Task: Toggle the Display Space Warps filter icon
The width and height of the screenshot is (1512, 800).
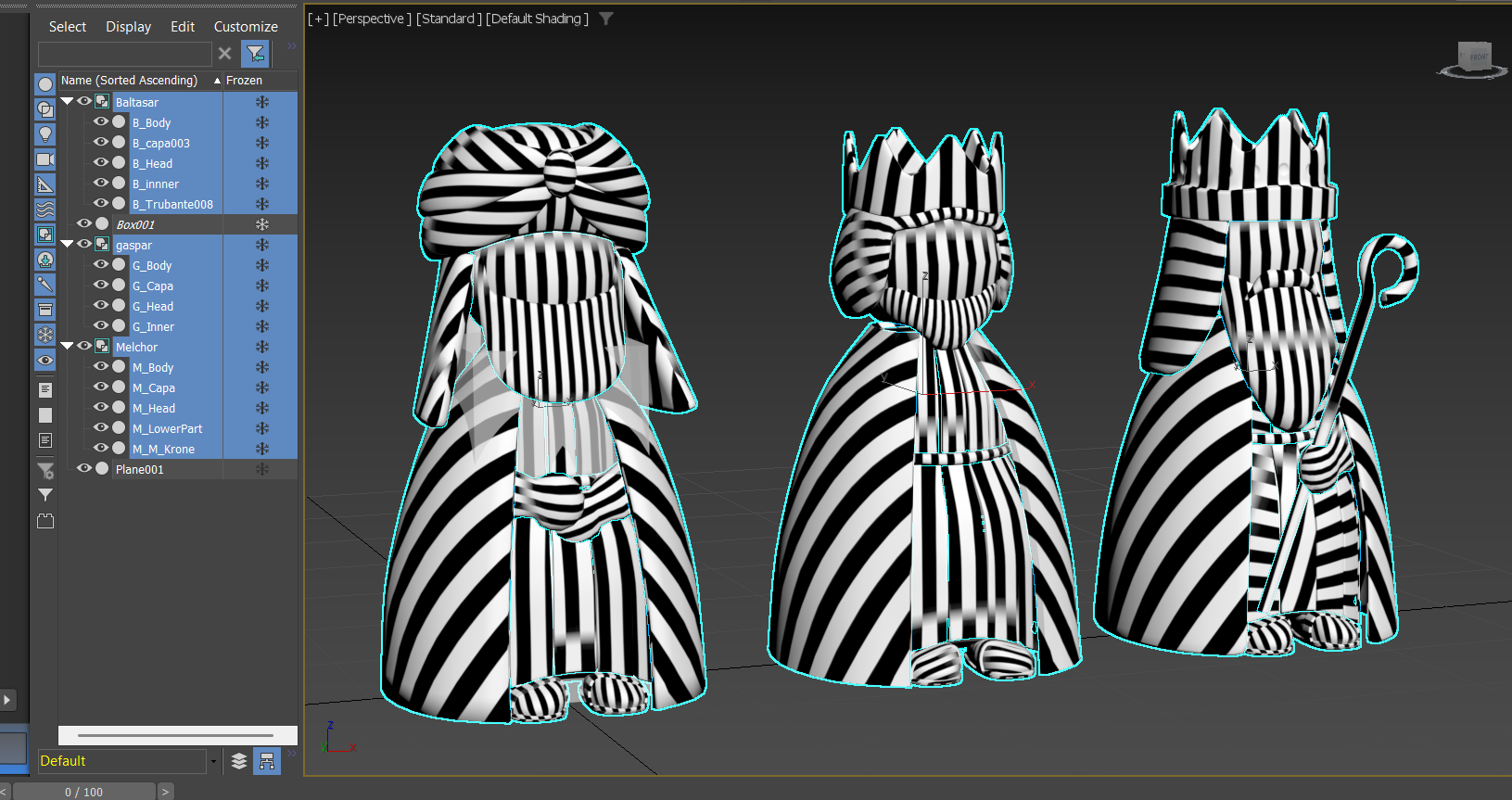Action: coord(44,210)
